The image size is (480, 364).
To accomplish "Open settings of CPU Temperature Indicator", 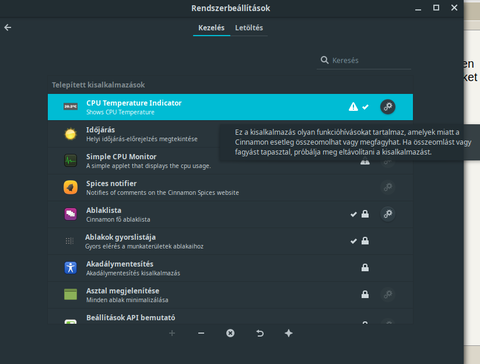I will (x=388, y=107).
